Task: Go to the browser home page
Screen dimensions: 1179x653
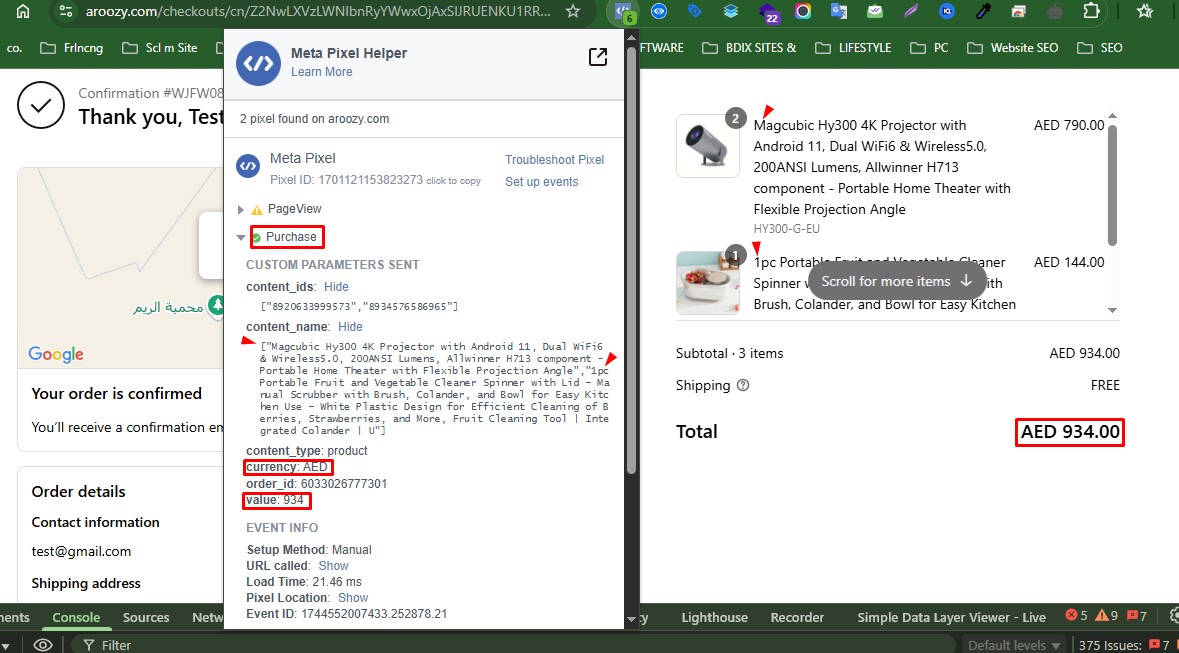Action: point(22,12)
